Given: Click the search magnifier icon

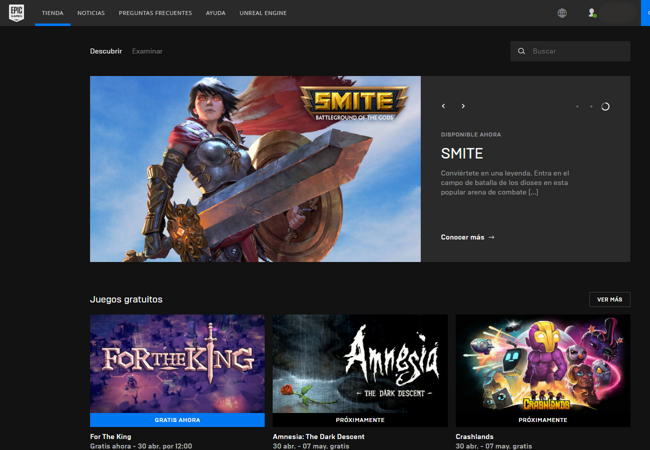Looking at the screenshot, I should point(521,51).
